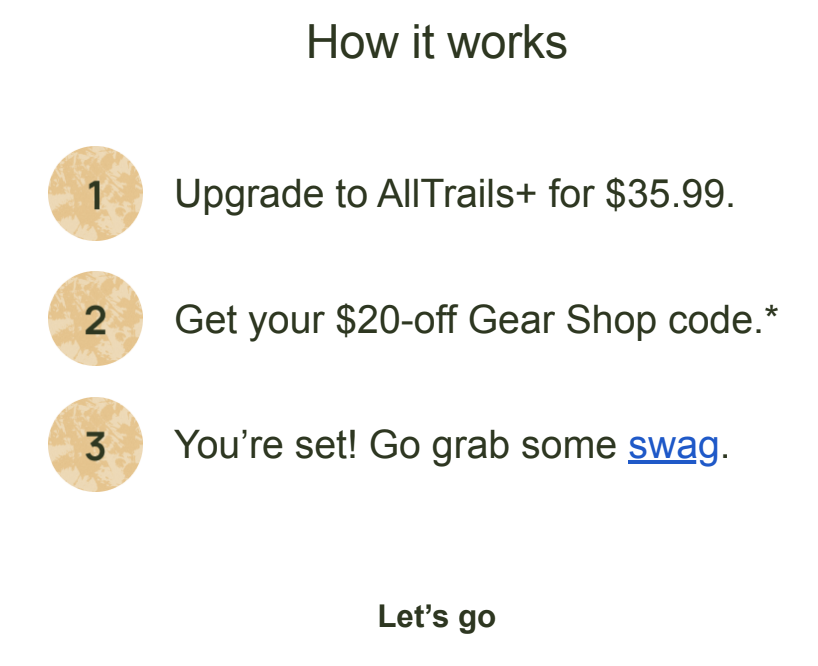Viewport: 818px width, 666px height.
Task: Click the $35.99 price text
Action: 670,194
